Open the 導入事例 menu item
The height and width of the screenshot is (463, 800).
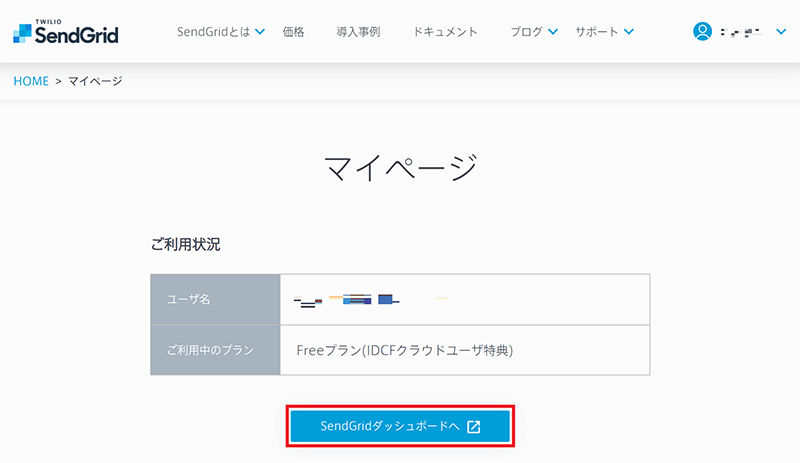click(x=358, y=32)
